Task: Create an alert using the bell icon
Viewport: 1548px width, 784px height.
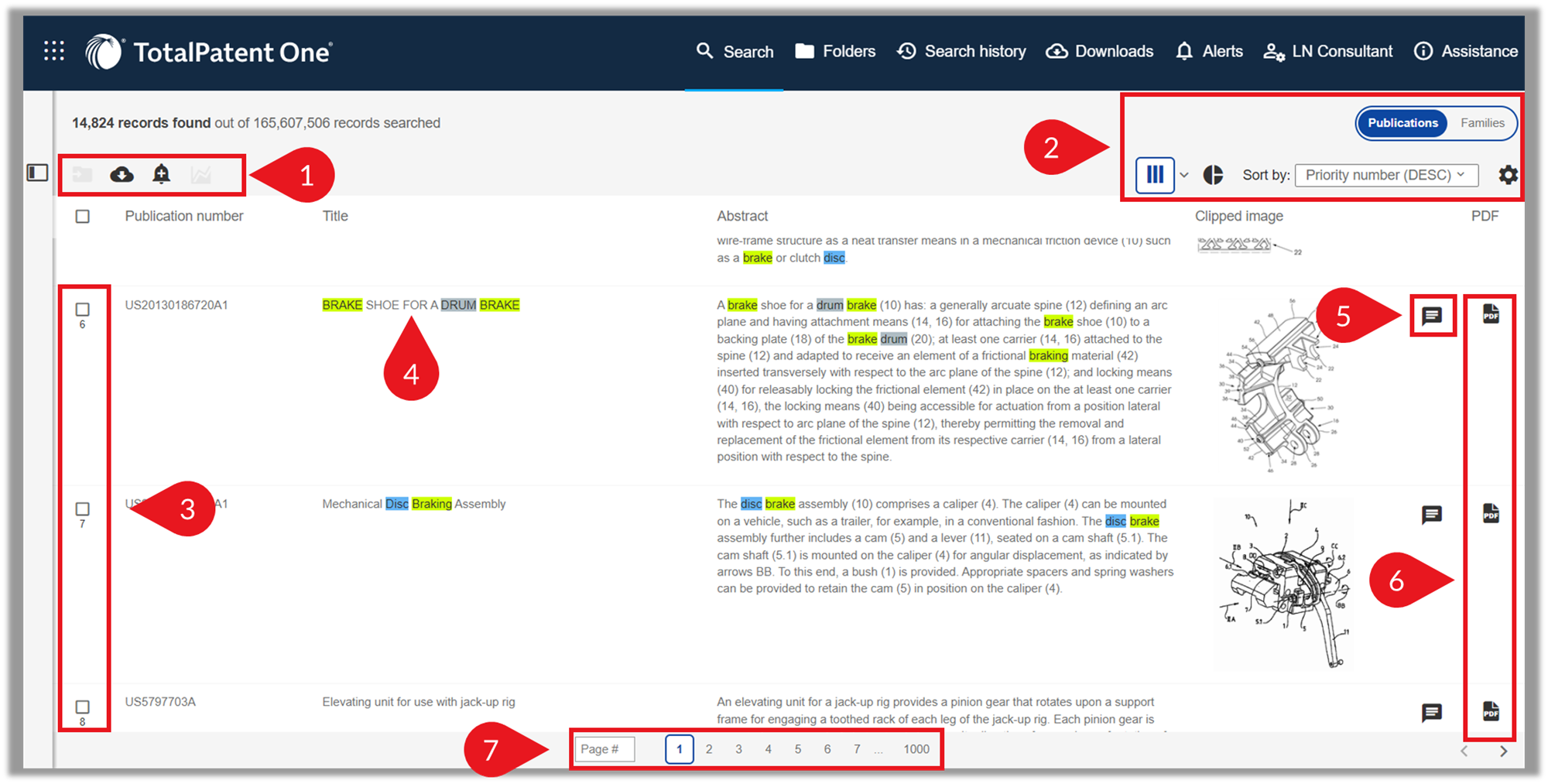Action: tap(162, 175)
